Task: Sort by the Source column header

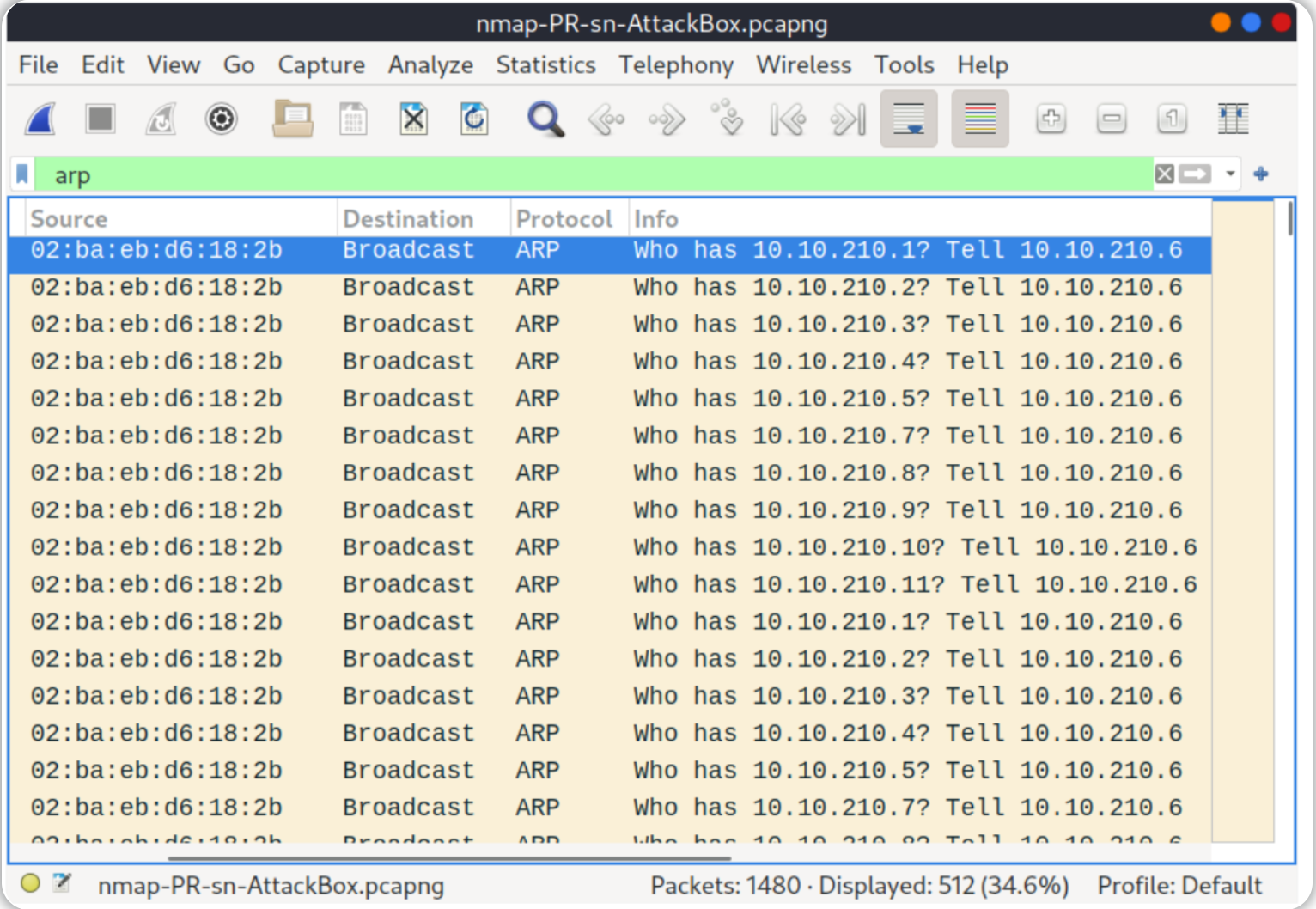Action: (181, 219)
